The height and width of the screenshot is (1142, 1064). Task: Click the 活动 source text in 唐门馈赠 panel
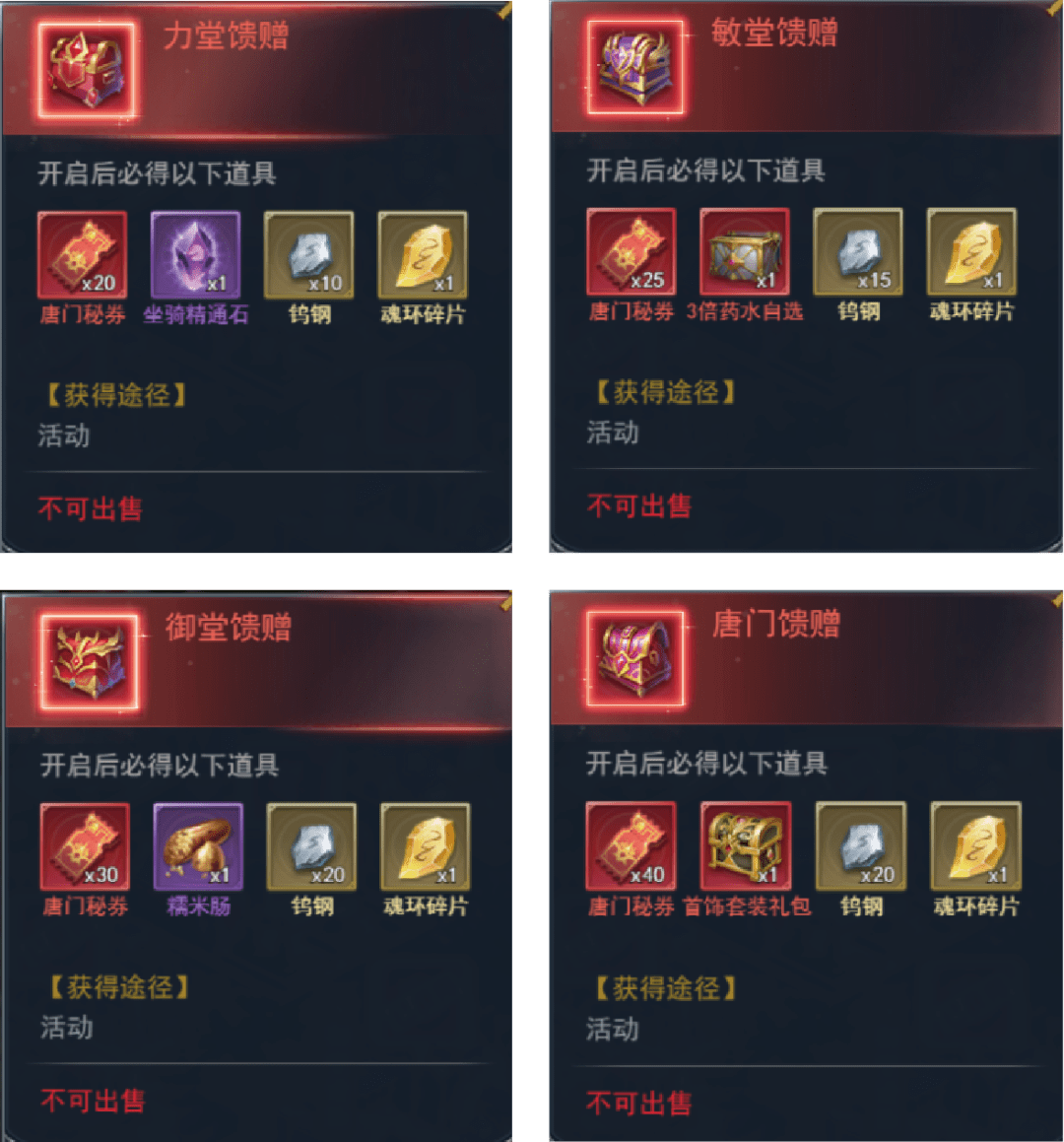point(613,1029)
